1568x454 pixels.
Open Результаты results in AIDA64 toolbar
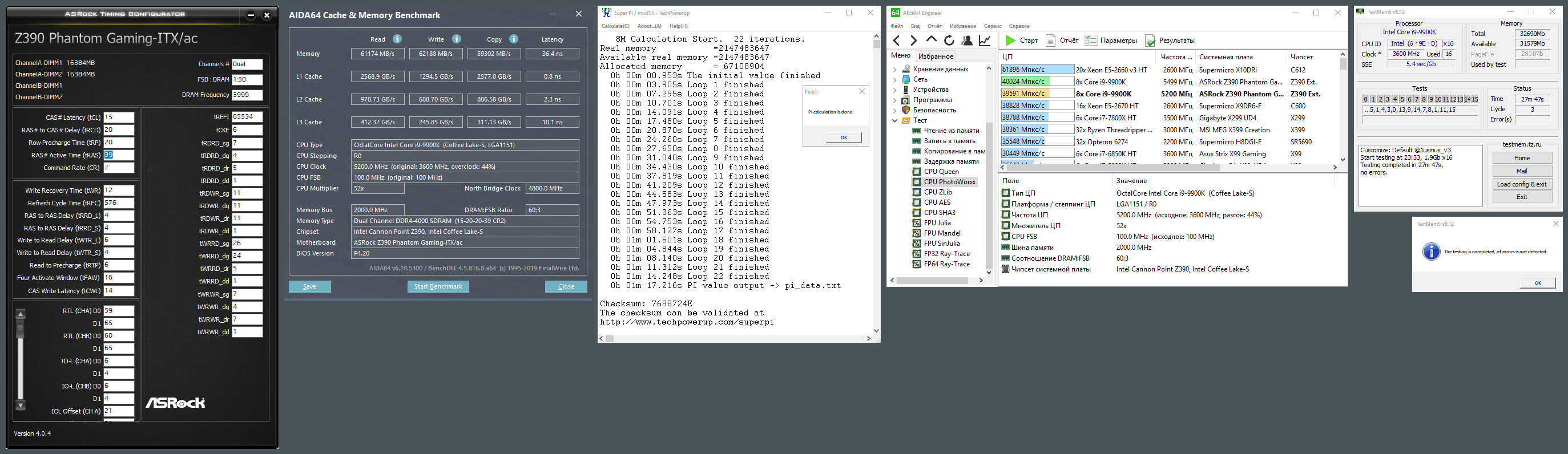(x=1170, y=40)
